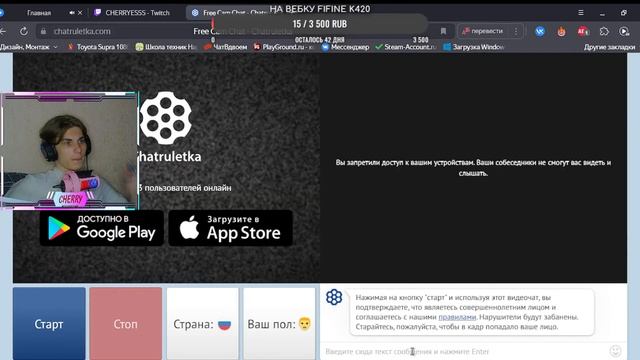Open the Мессенджер bookmark
Viewport: 640px width, 360px height.
(345, 47)
